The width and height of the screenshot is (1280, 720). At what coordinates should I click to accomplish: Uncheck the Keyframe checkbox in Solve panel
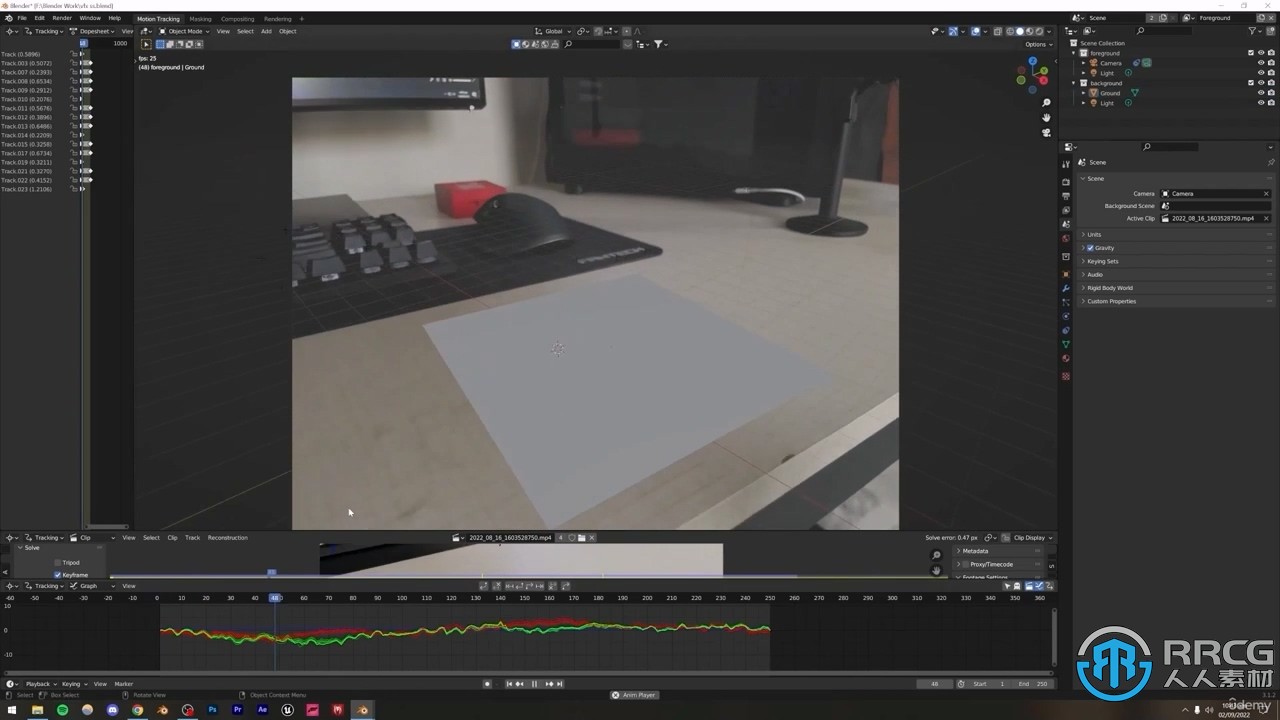58,575
